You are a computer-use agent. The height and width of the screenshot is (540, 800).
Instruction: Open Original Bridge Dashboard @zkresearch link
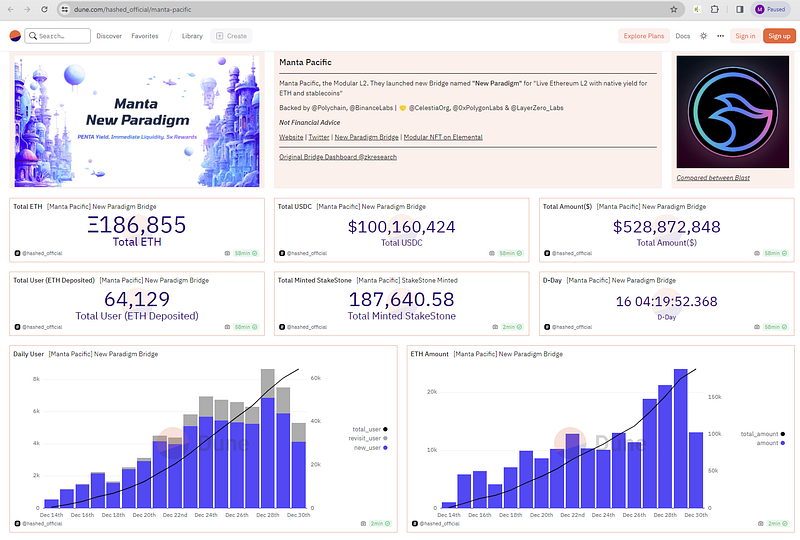(338, 157)
